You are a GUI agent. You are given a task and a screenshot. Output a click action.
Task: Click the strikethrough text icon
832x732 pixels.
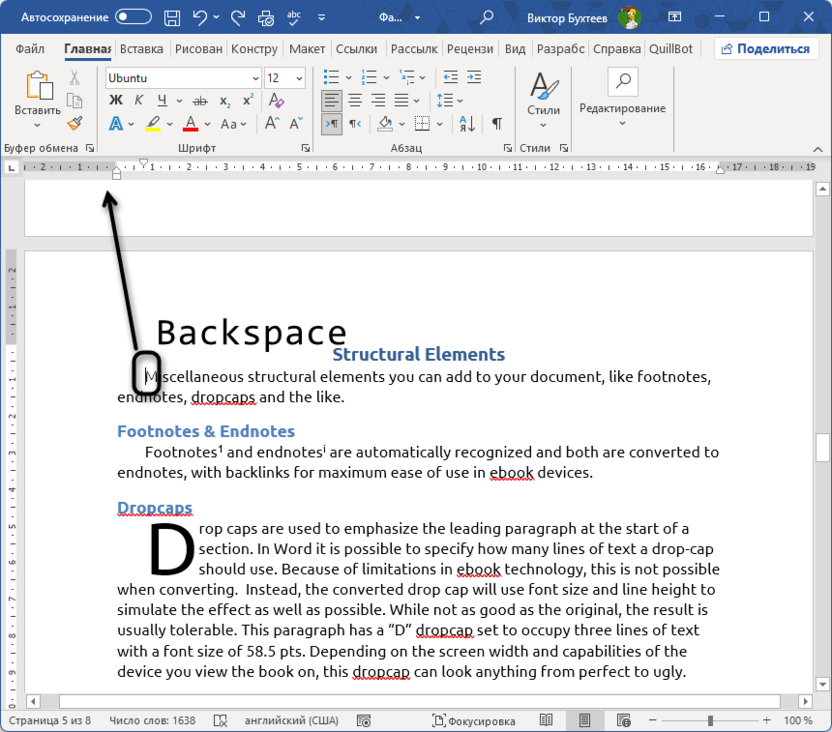(x=200, y=100)
